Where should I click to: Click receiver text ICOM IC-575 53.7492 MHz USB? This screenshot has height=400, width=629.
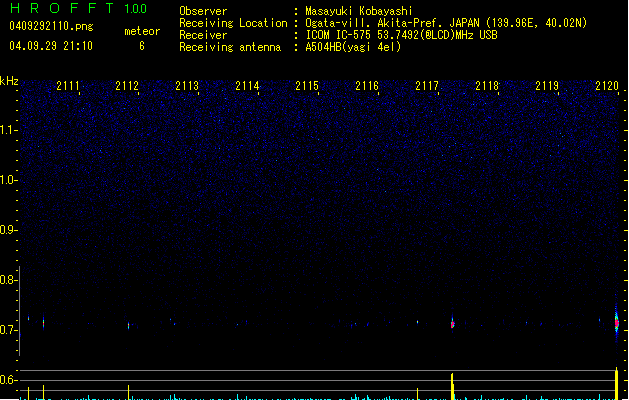[402, 35]
